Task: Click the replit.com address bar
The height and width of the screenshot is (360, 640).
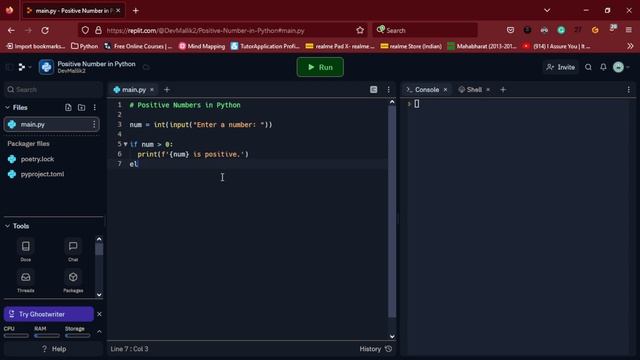Action: (x=224, y=31)
